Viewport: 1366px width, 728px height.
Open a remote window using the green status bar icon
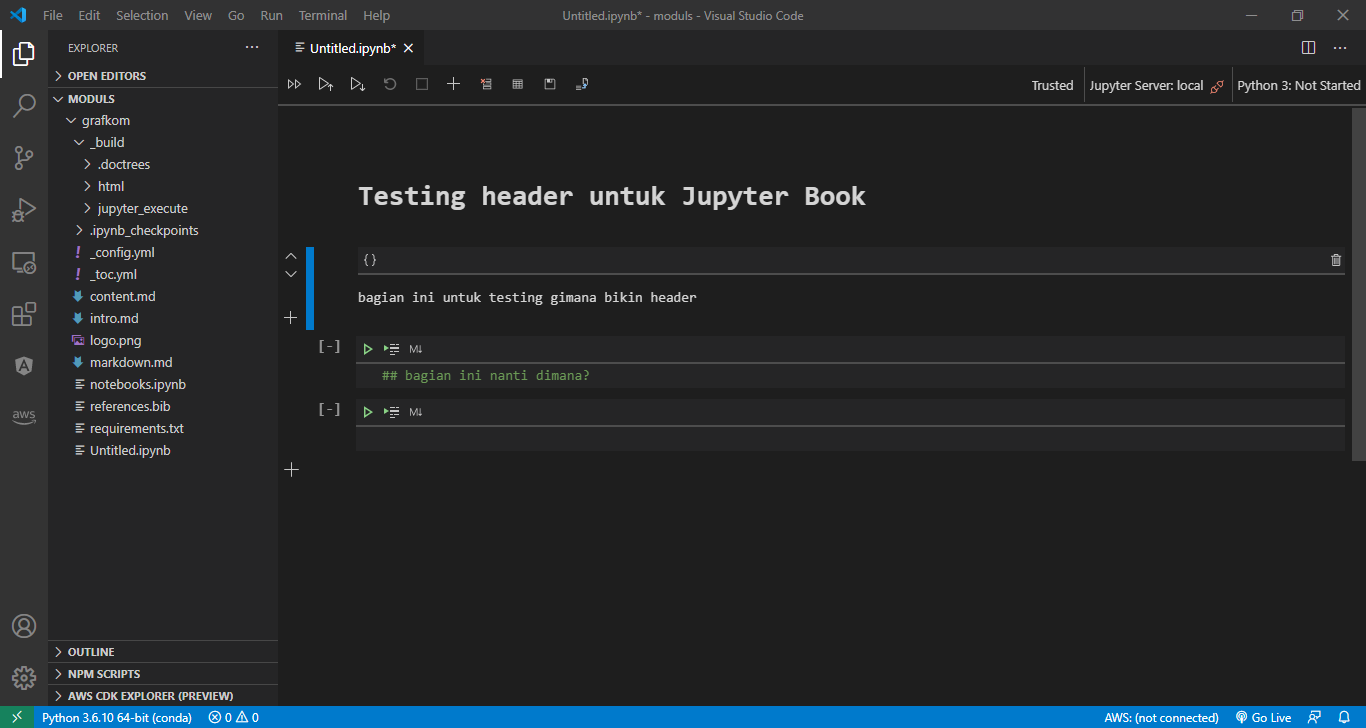tap(17, 717)
